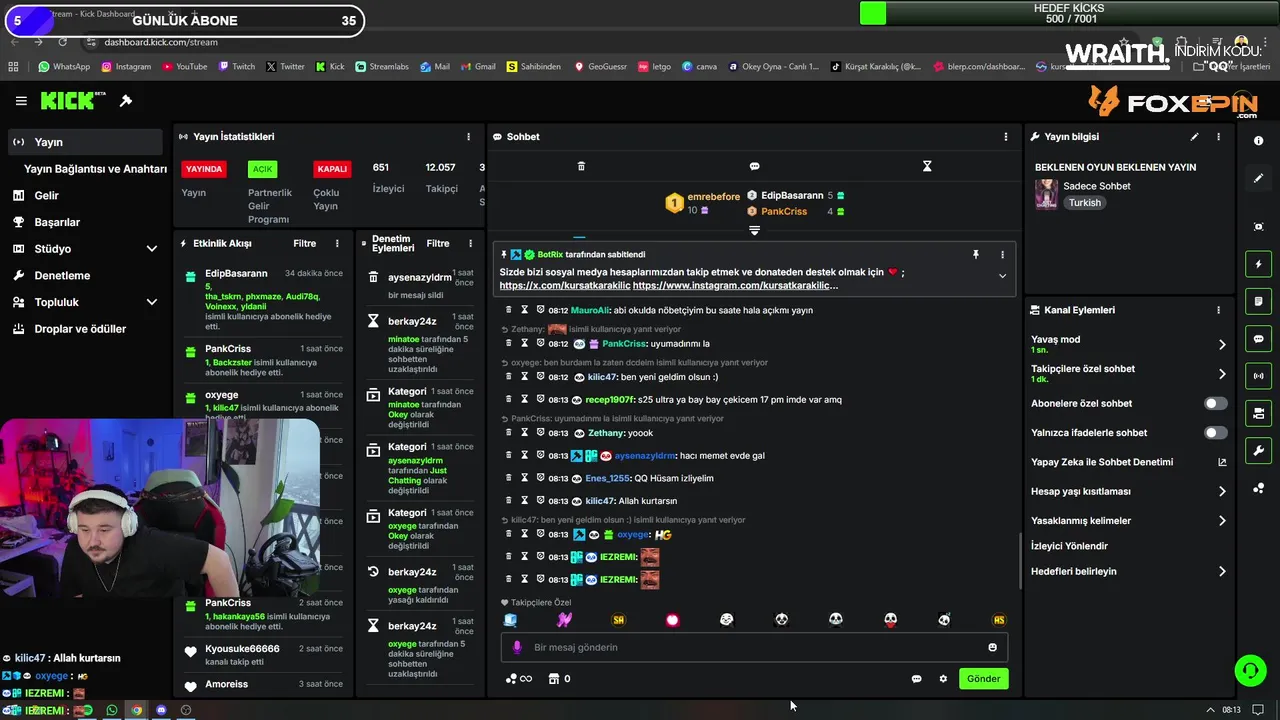Click the browser reload button
The height and width of the screenshot is (720, 1280).
tap(62, 42)
